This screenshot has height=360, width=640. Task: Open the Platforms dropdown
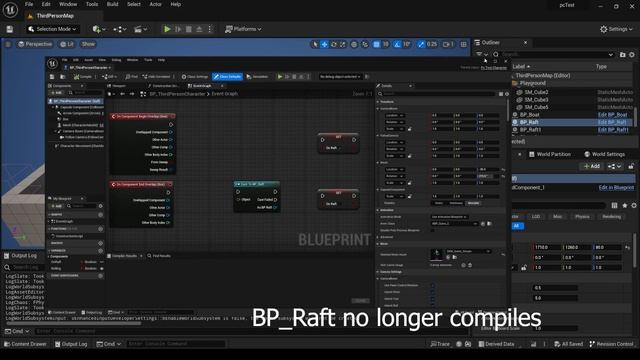243,29
